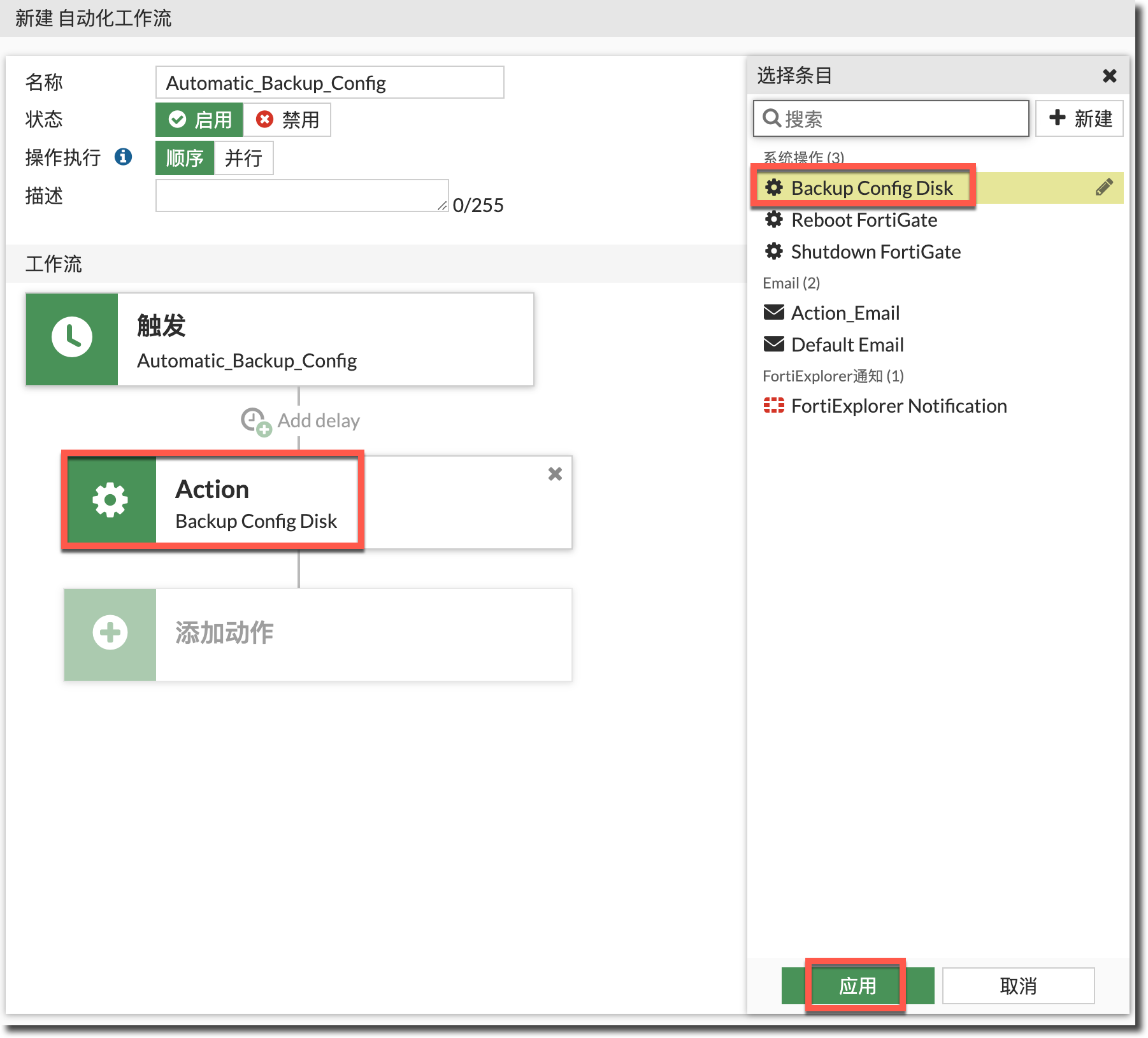The height and width of the screenshot is (1038, 1148).
Task: Set status to 启用
Action: pyautogui.click(x=199, y=120)
